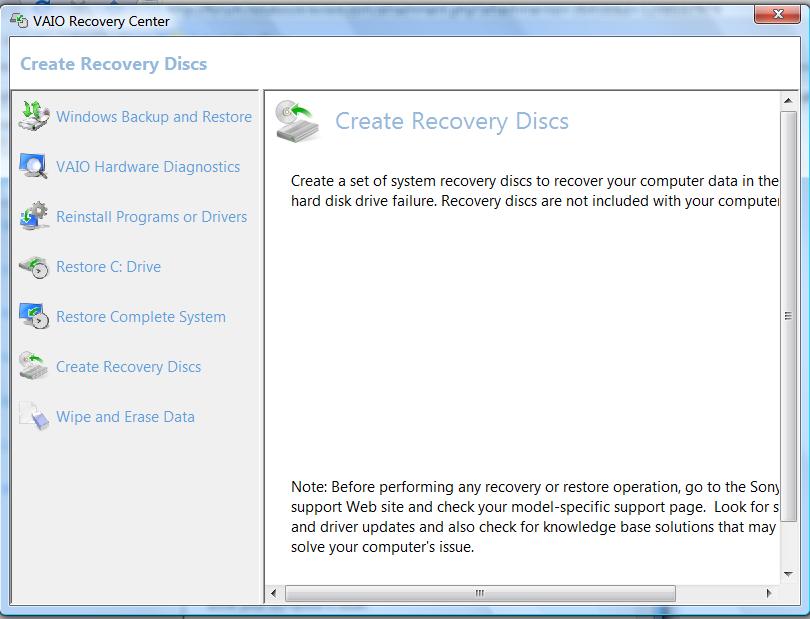This screenshot has width=810, height=619.
Task: Select Create Recovery Discs in sidebar
Action: click(128, 367)
